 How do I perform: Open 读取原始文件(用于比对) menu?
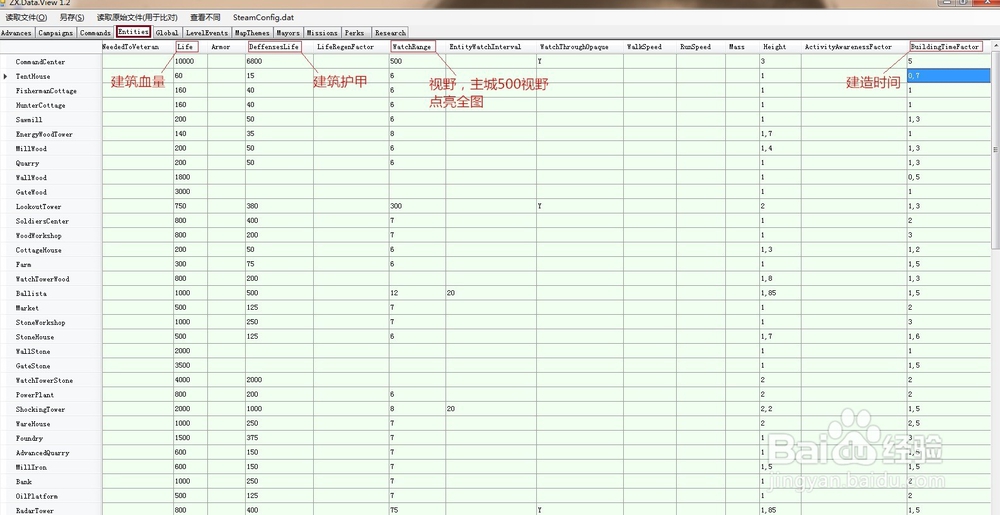click(x=137, y=18)
